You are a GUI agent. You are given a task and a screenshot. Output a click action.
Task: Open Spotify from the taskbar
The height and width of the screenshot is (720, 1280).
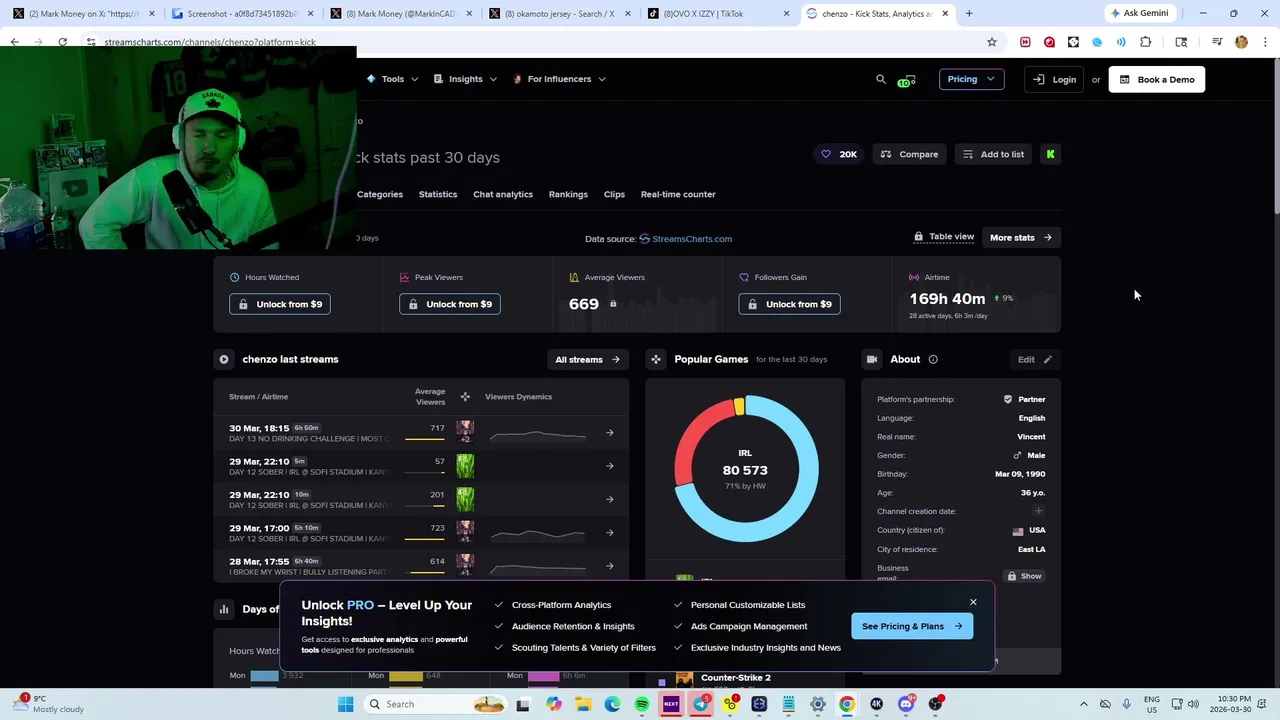(x=642, y=704)
